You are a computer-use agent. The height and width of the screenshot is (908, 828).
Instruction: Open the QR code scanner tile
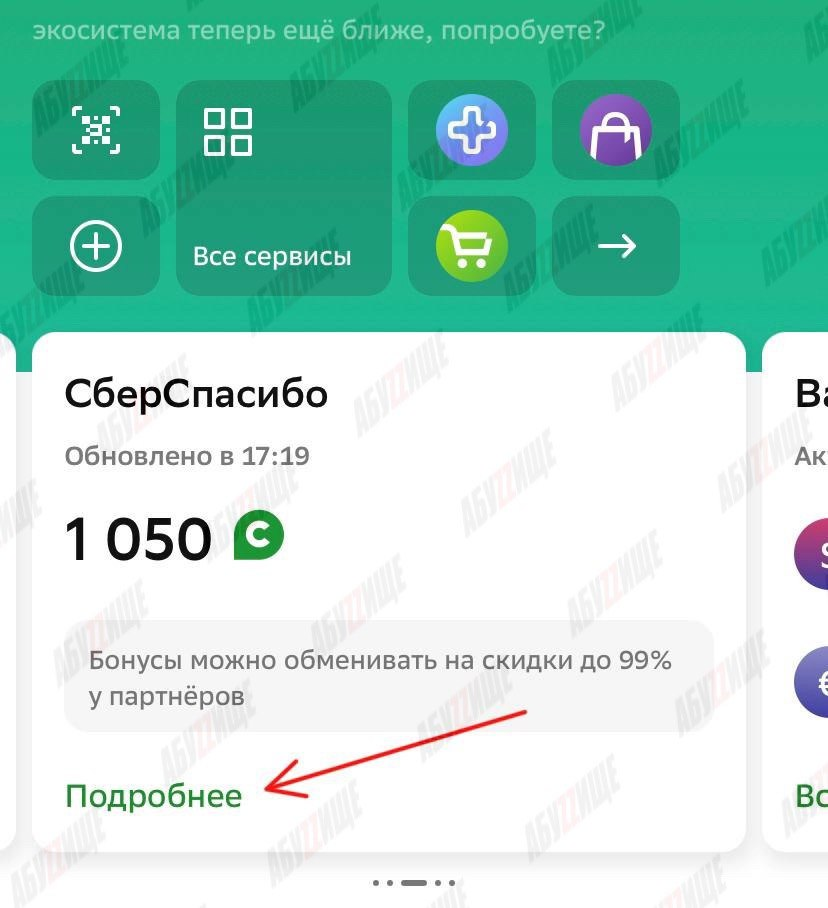[96, 130]
